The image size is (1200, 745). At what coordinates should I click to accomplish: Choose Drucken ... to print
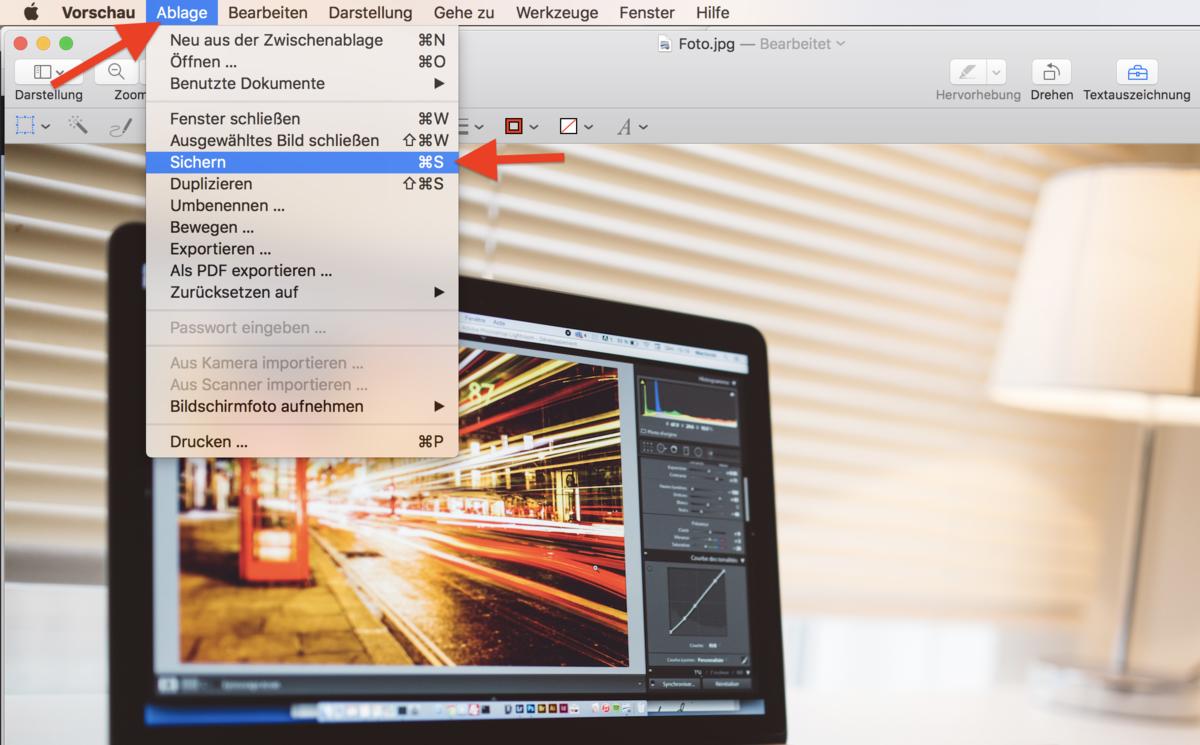coord(302,441)
